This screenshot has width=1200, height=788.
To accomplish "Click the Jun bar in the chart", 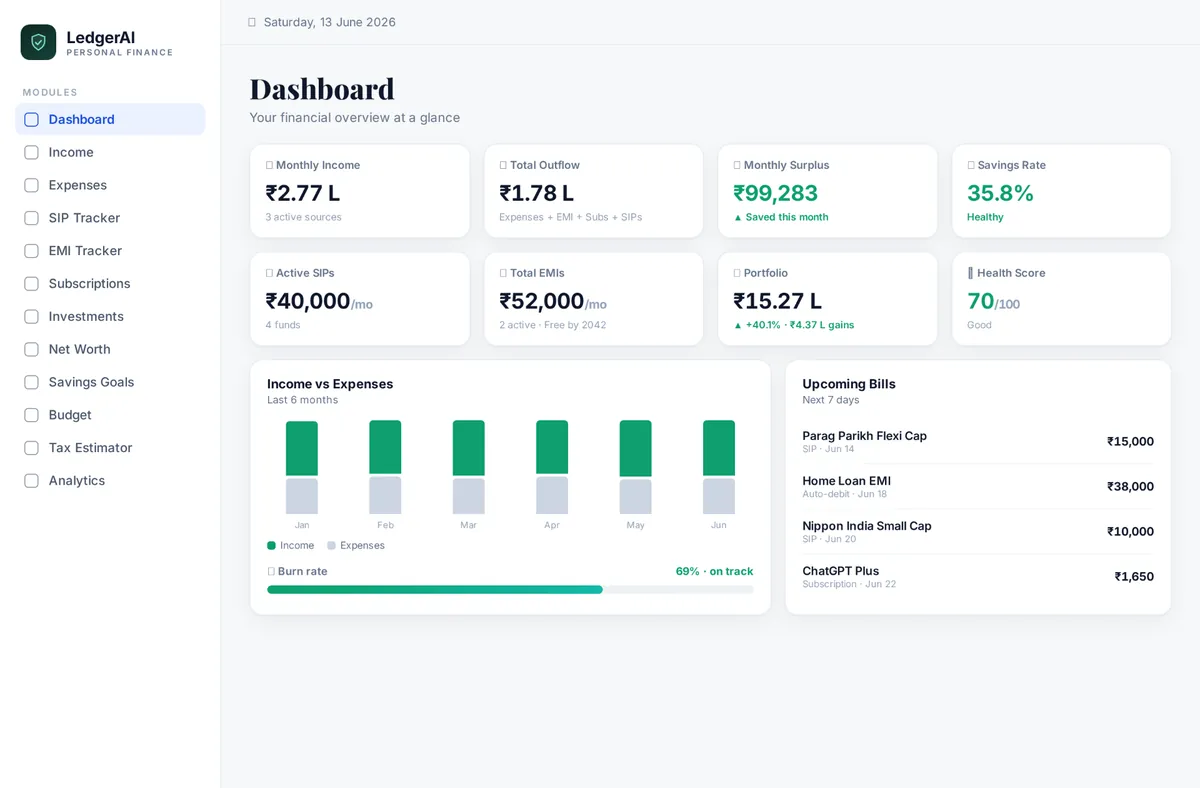I will (719, 467).
